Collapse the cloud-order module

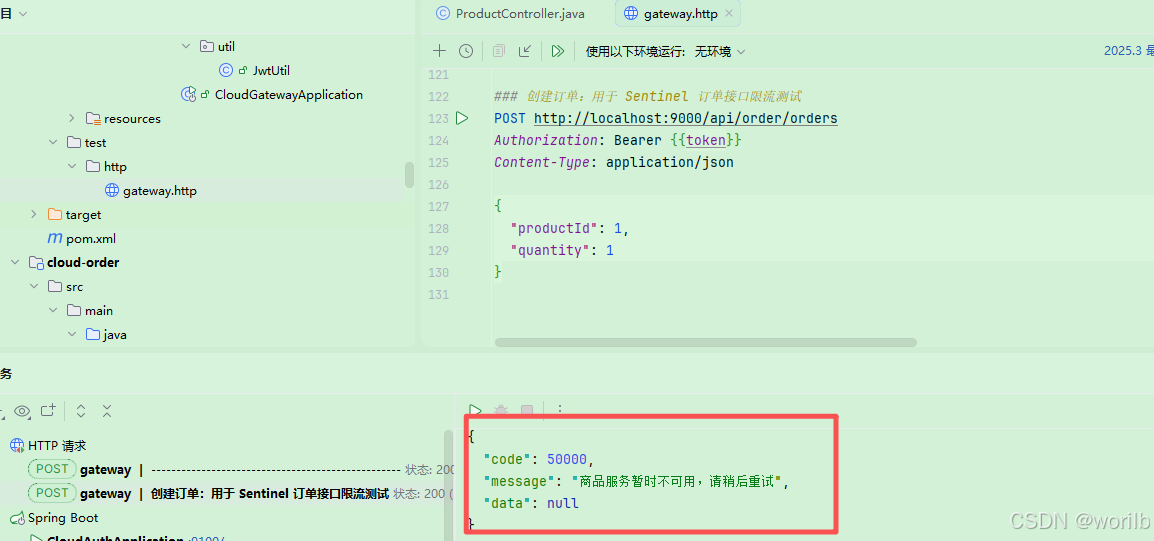pos(15,262)
